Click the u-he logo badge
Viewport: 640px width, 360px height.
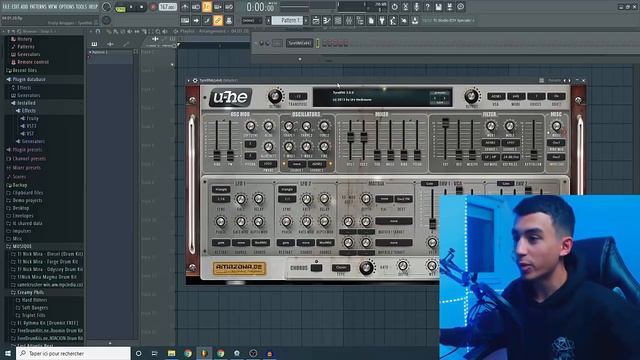coord(231,98)
